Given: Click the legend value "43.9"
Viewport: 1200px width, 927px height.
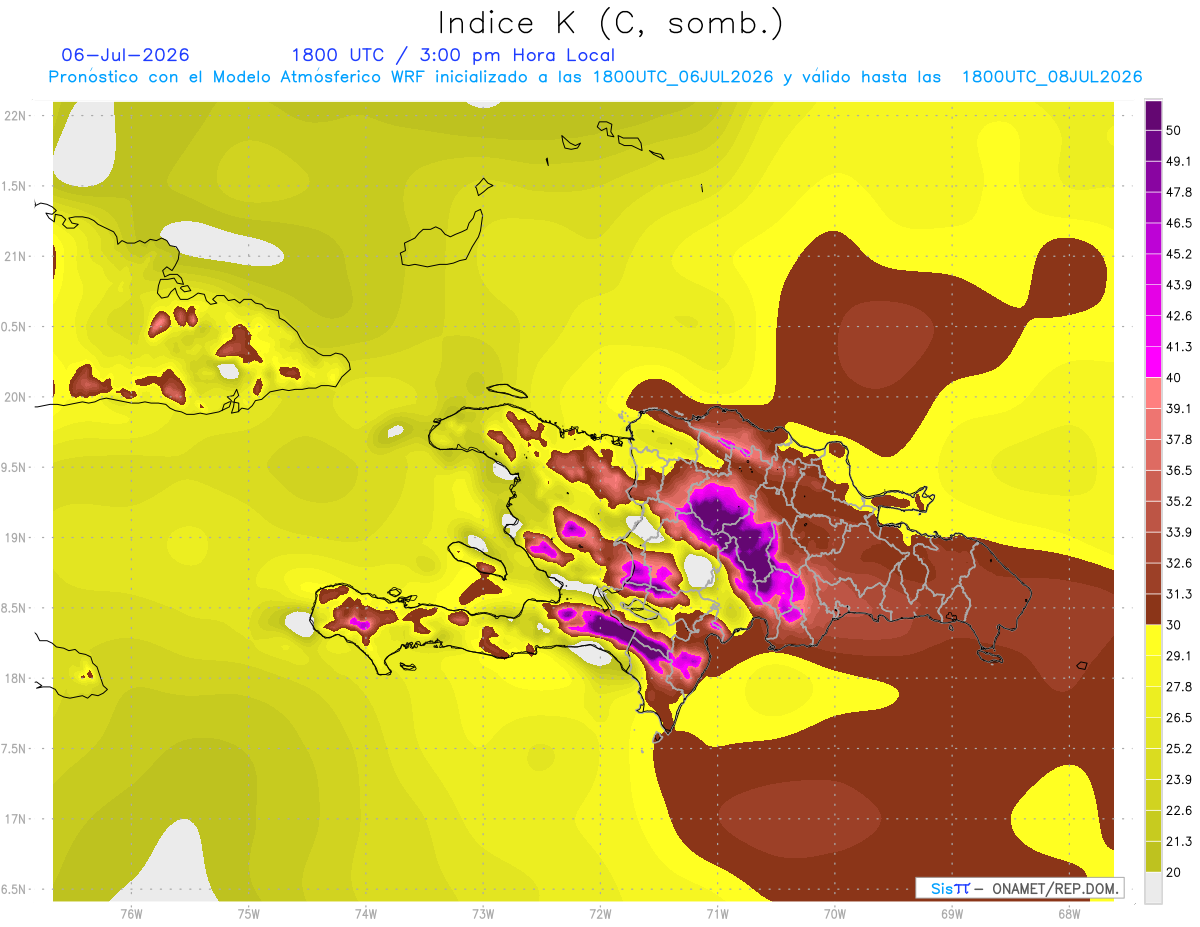Looking at the screenshot, I should tap(1179, 285).
